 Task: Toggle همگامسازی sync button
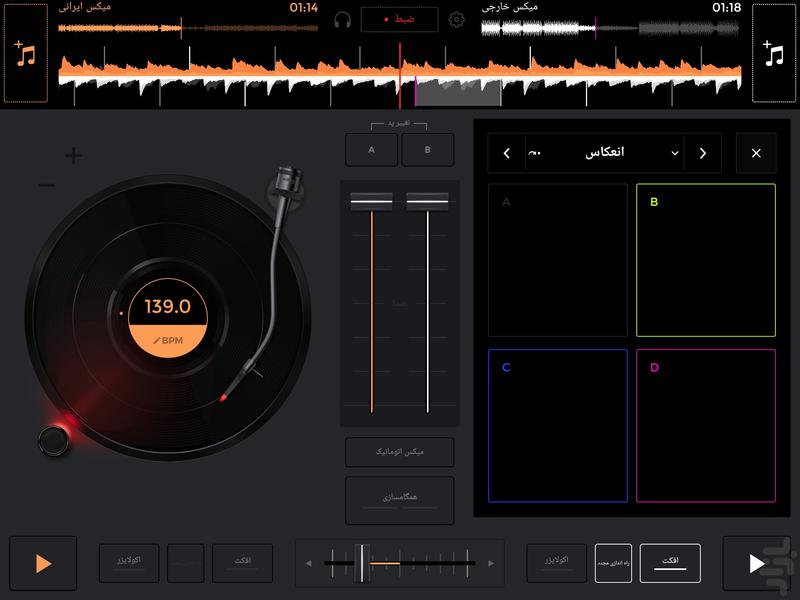coord(399,498)
